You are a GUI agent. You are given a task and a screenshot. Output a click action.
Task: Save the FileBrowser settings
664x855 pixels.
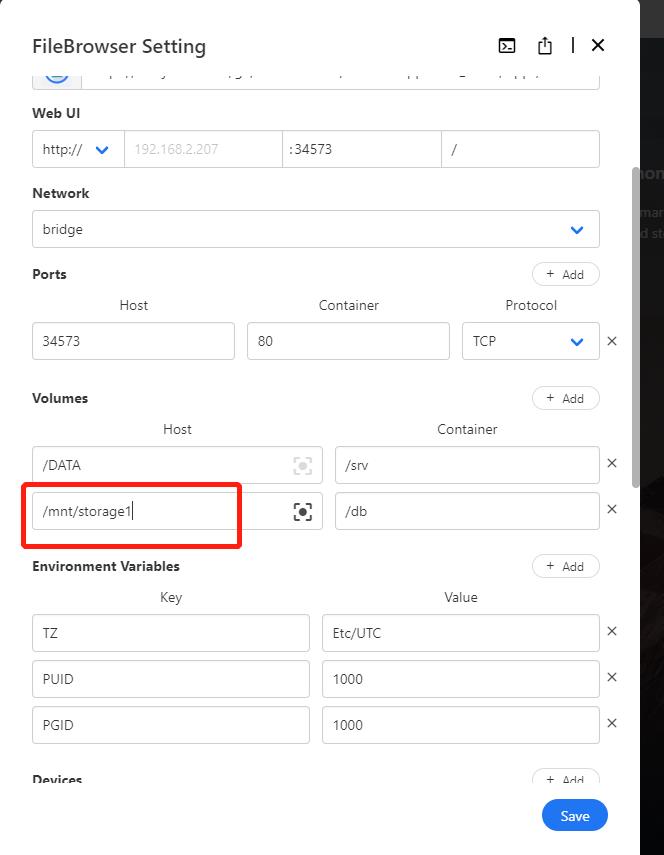point(575,815)
